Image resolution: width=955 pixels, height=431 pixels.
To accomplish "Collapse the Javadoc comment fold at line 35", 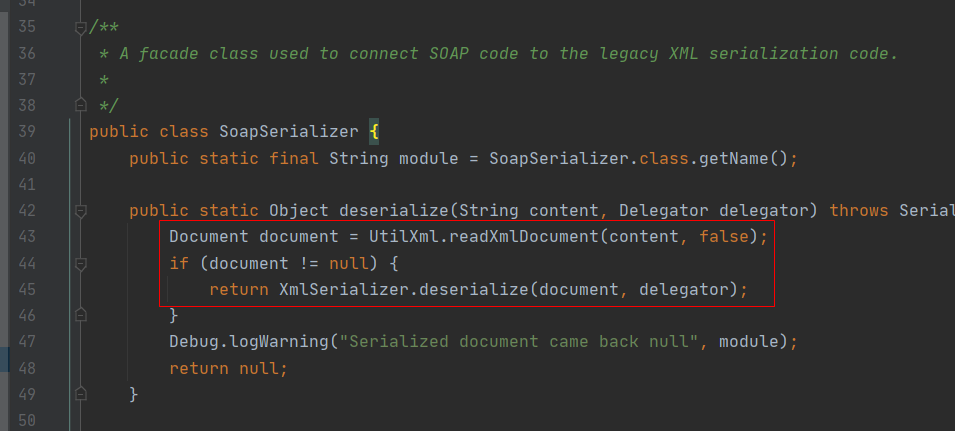I will tap(81, 28).
